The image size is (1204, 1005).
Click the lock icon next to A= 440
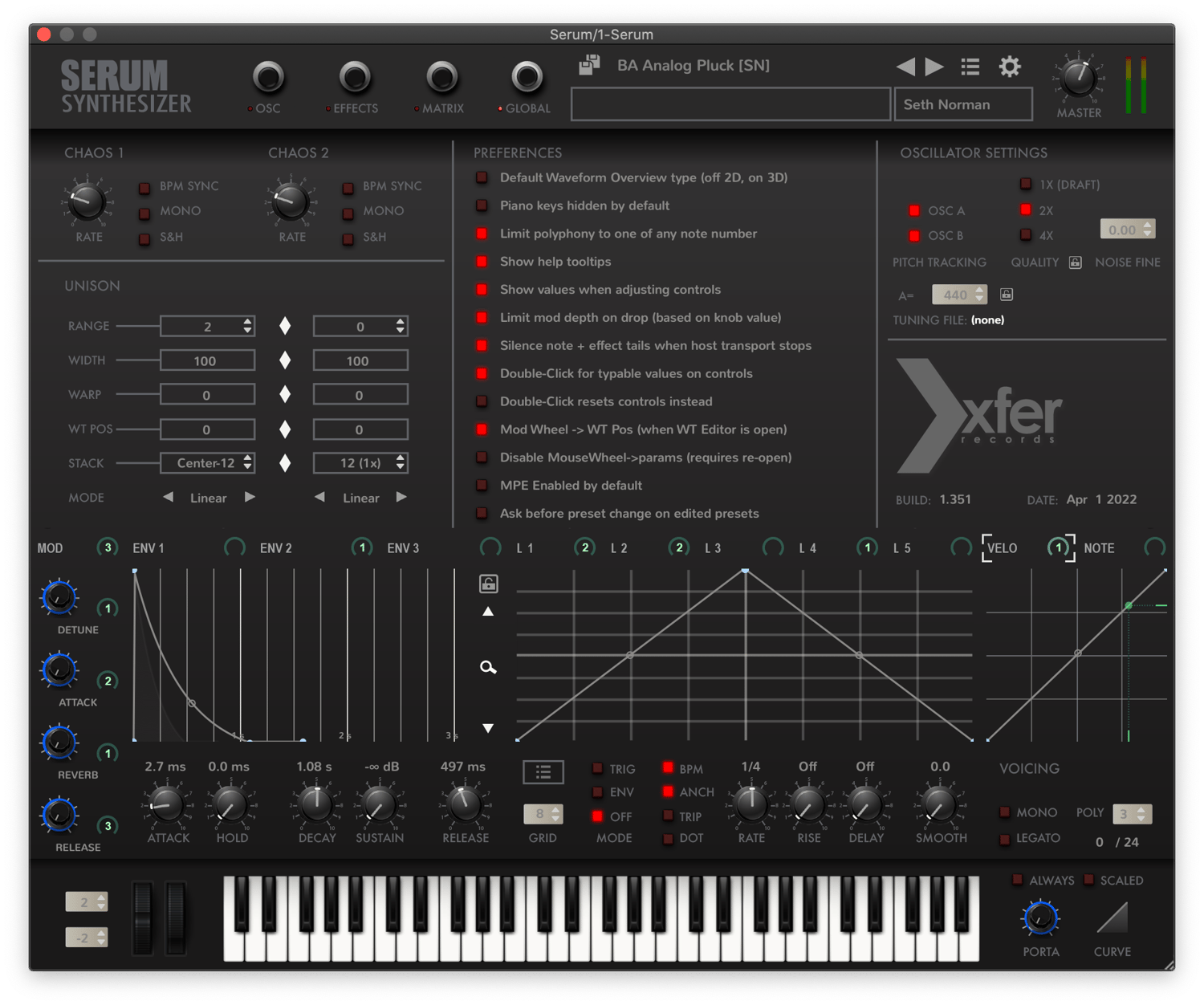tap(1007, 295)
